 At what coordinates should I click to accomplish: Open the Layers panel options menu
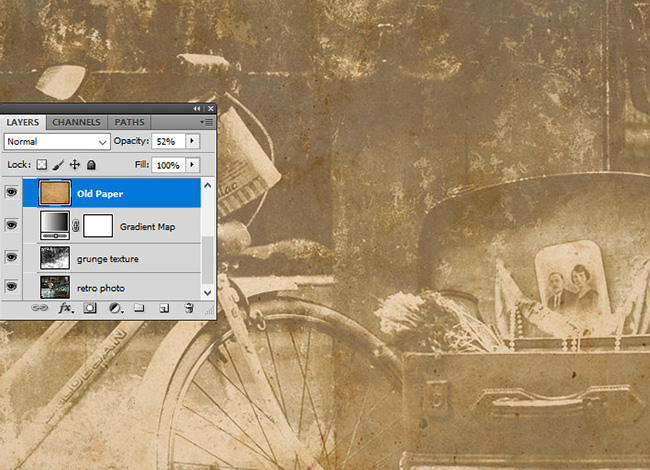206,122
